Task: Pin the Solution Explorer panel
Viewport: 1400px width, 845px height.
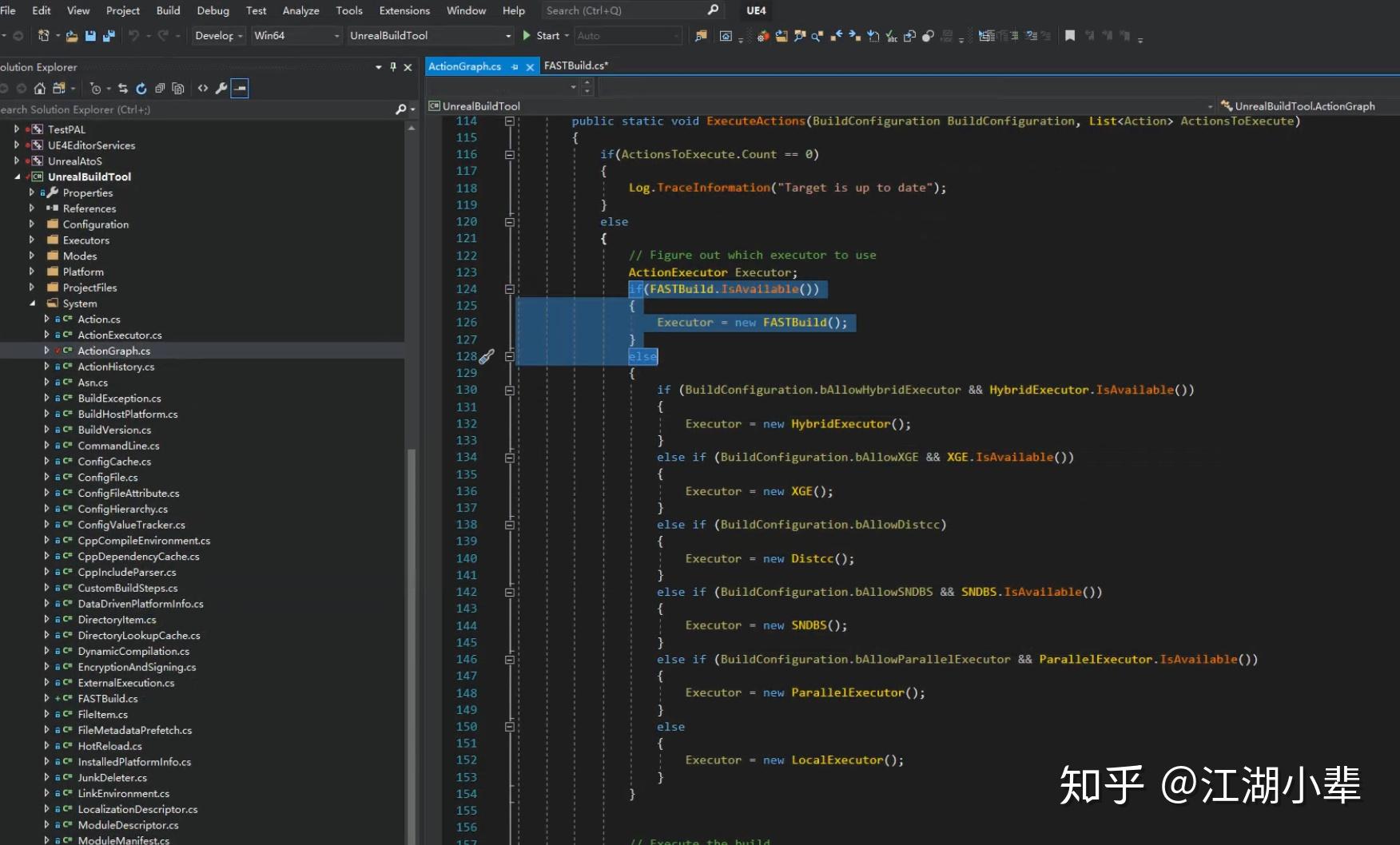Action: click(392, 67)
